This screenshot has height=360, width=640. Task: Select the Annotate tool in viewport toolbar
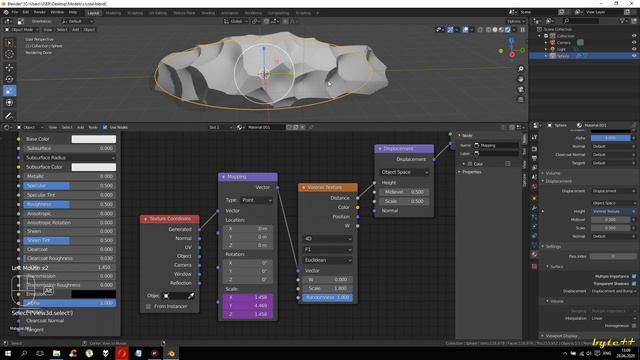[9, 116]
